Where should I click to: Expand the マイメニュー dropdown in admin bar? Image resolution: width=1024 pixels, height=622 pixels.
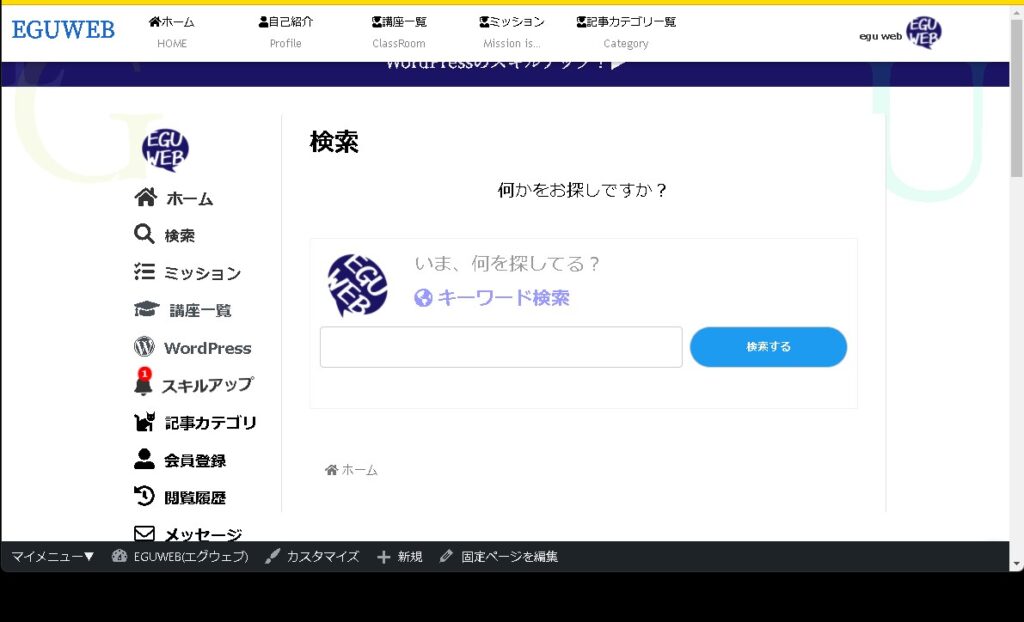53,557
